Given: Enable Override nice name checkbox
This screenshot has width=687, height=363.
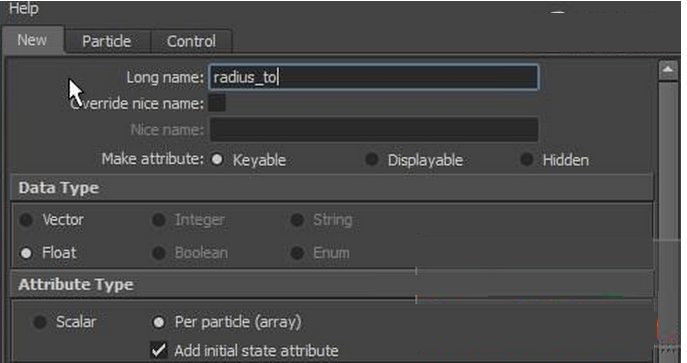Looking at the screenshot, I should pyautogui.click(x=217, y=103).
